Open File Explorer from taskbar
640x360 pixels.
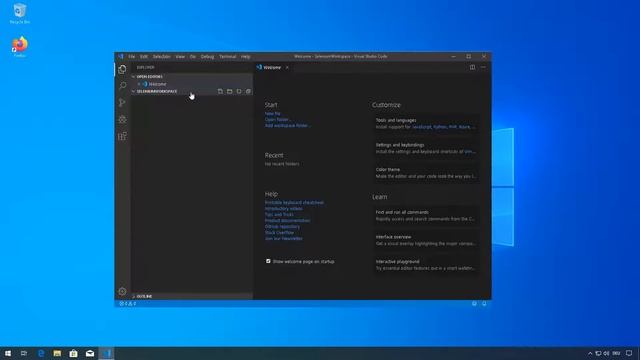click(x=57, y=353)
